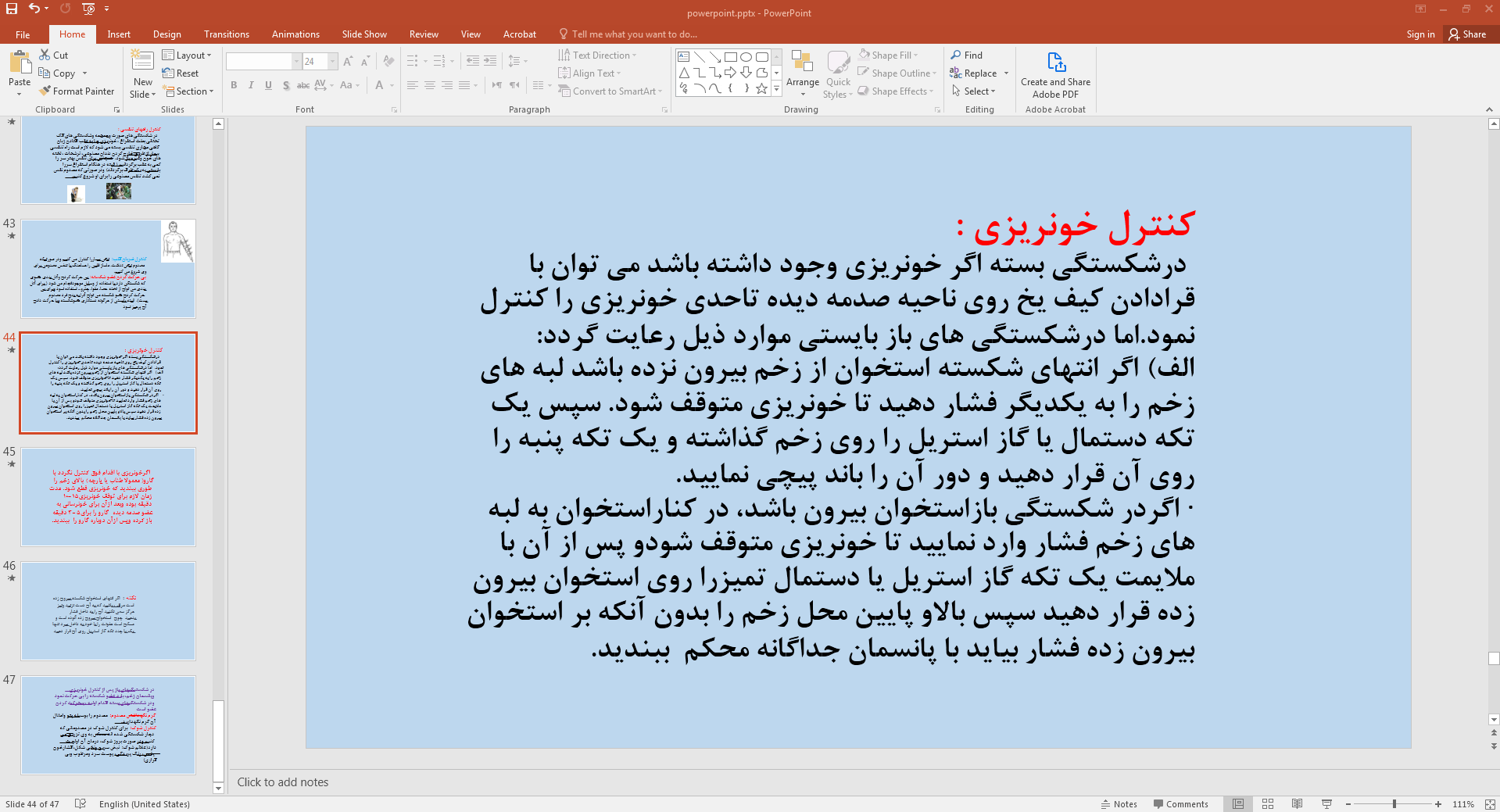The width and height of the screenshot is (1500, 812).
Task: Increase font size icon
Action: coord(348,61)
